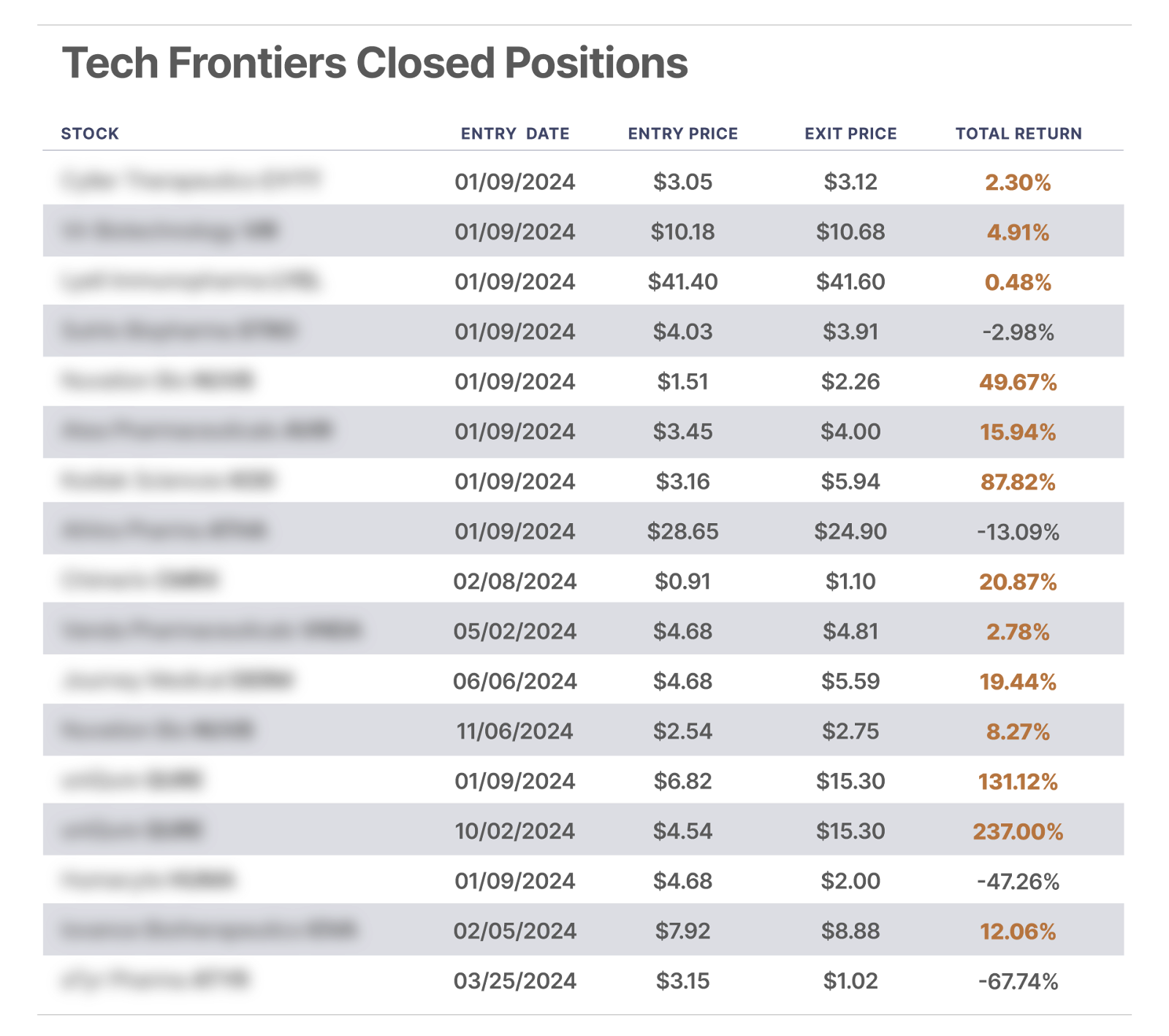The height and width of the screenshot is (1036, 1169).
Task: Click the ENTRY DATE column header
Action: (x=514, y=134)
